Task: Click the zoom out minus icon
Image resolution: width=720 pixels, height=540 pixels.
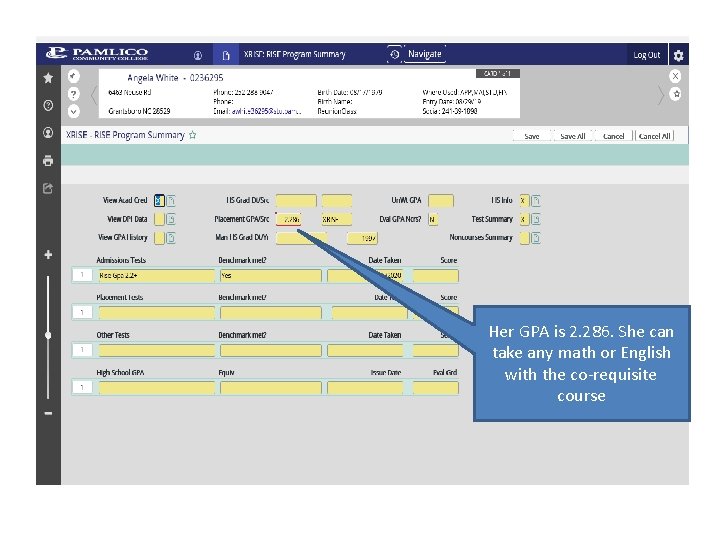Action: tap(48, 413)
